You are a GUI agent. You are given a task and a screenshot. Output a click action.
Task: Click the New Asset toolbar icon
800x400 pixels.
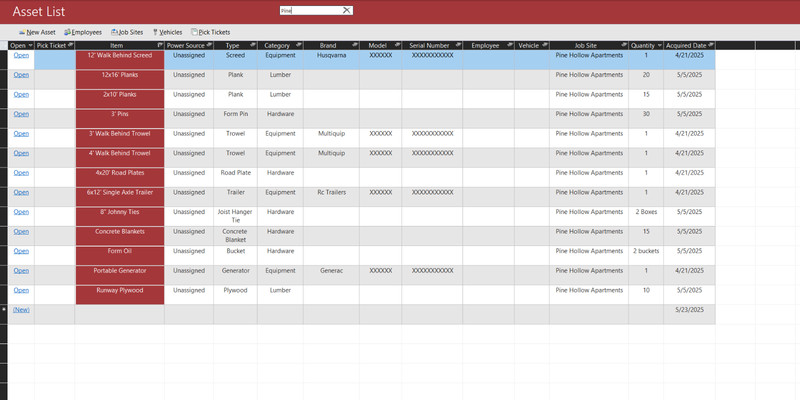click(22, 32)
